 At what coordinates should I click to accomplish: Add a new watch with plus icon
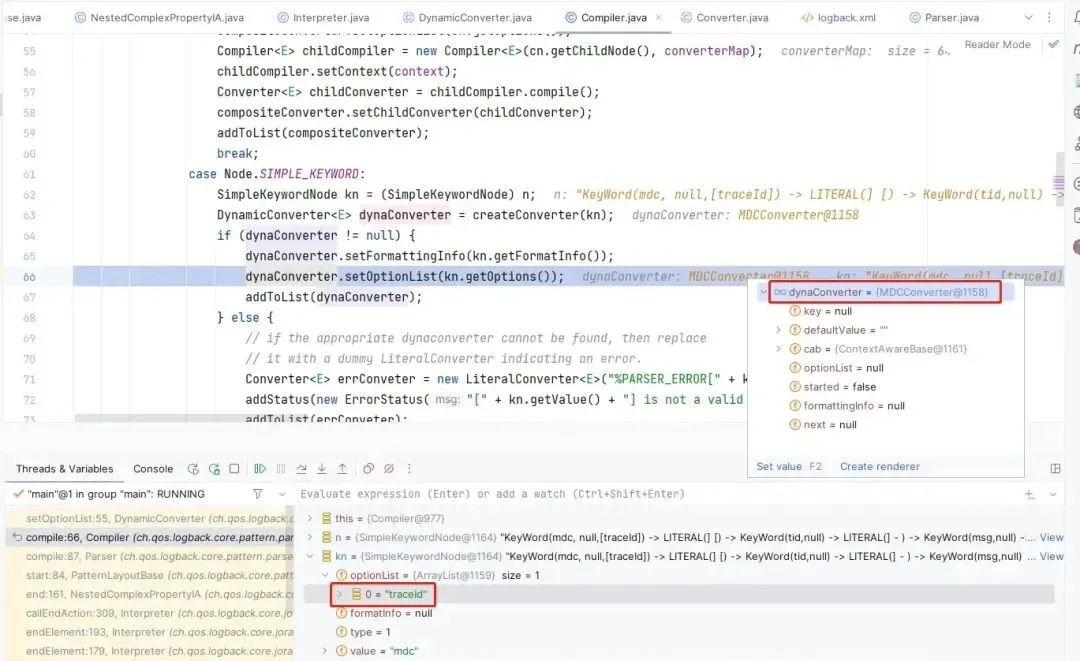(x=1029, y=494)
